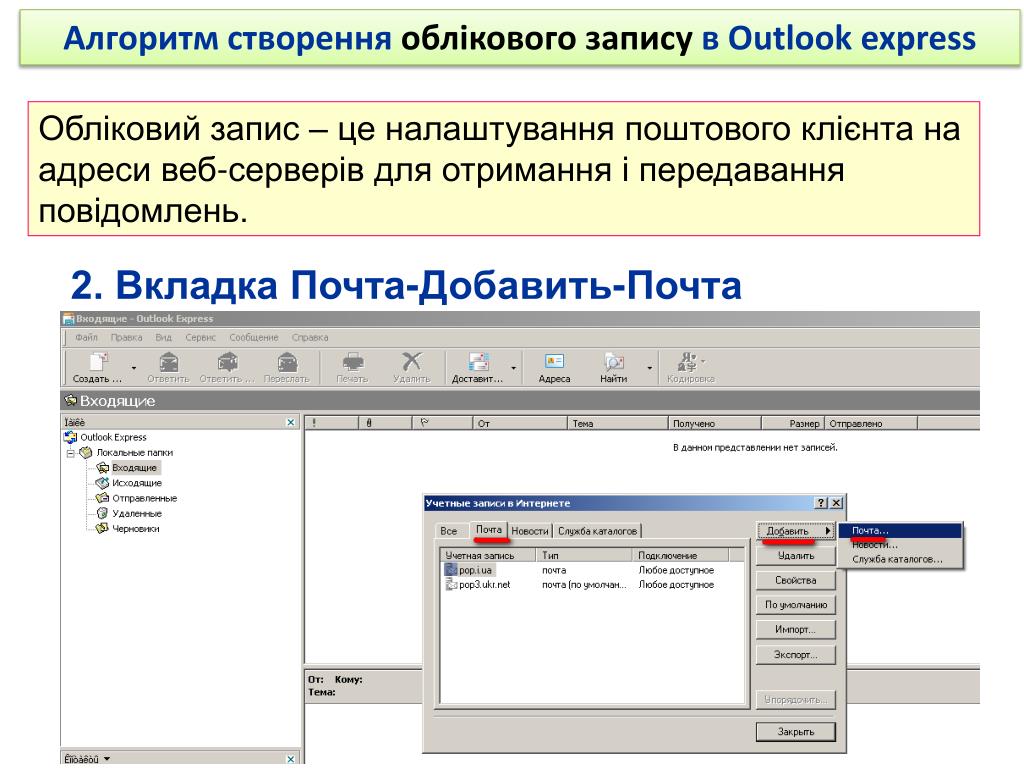Select the Отправленные folder
This screenshot has width=1024, height=768.
tap(144, 498)
